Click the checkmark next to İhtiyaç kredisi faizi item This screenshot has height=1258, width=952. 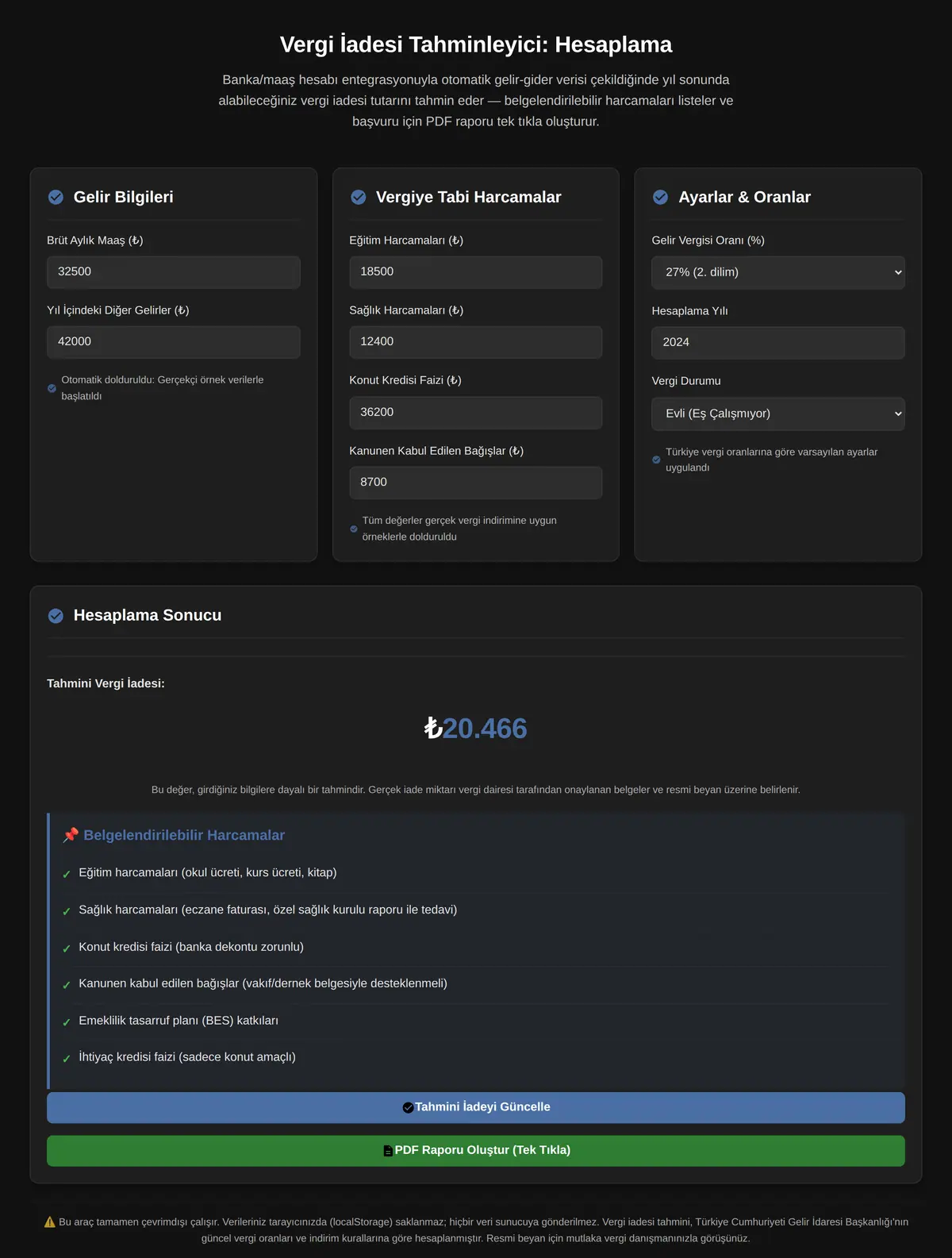pyautogui.click(x=67, y=1058)
